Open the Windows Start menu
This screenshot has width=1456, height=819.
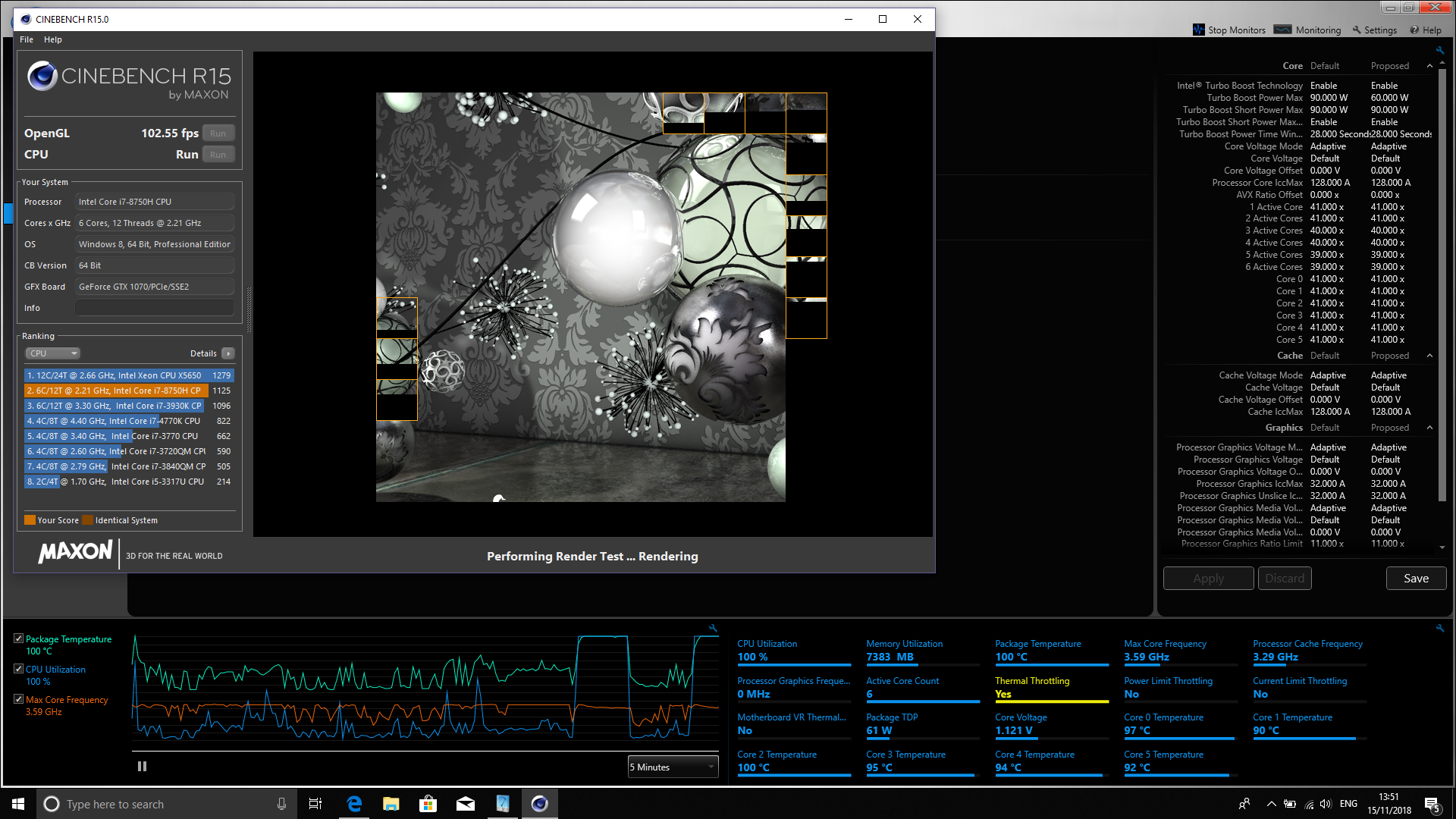click(x=18, y=804)
